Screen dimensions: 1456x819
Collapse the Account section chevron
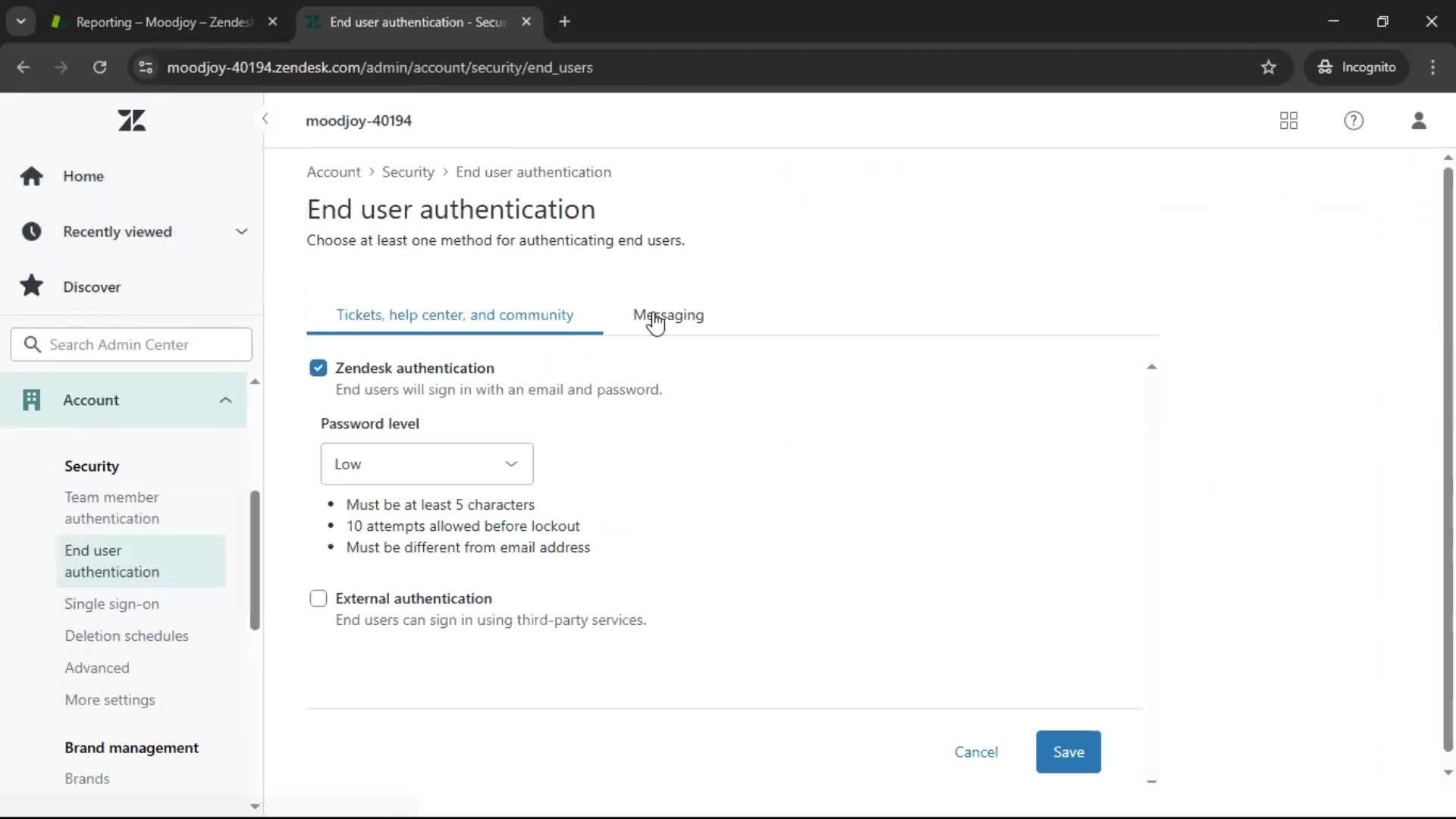(225, 400)
